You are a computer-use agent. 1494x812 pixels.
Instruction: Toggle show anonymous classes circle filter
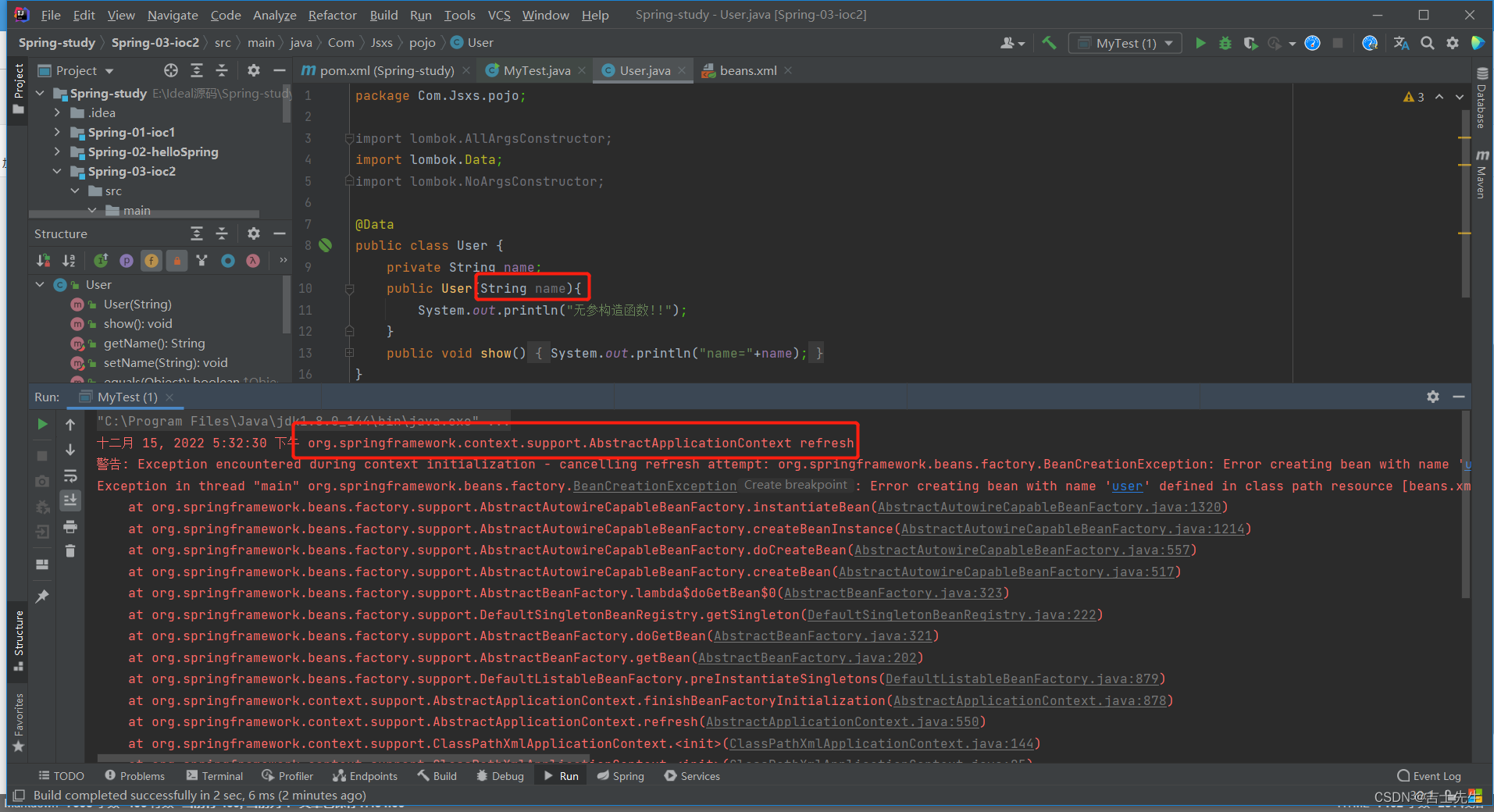(227, 261)
